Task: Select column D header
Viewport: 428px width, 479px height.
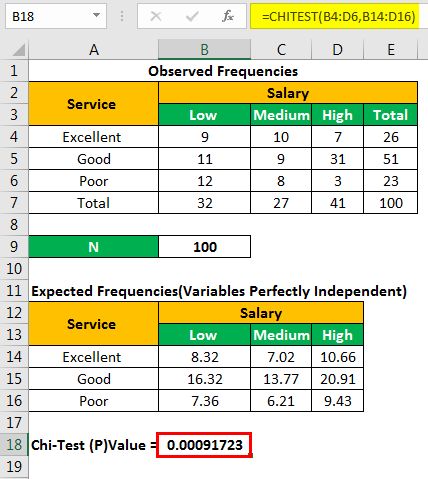Action: click(337, 50)
